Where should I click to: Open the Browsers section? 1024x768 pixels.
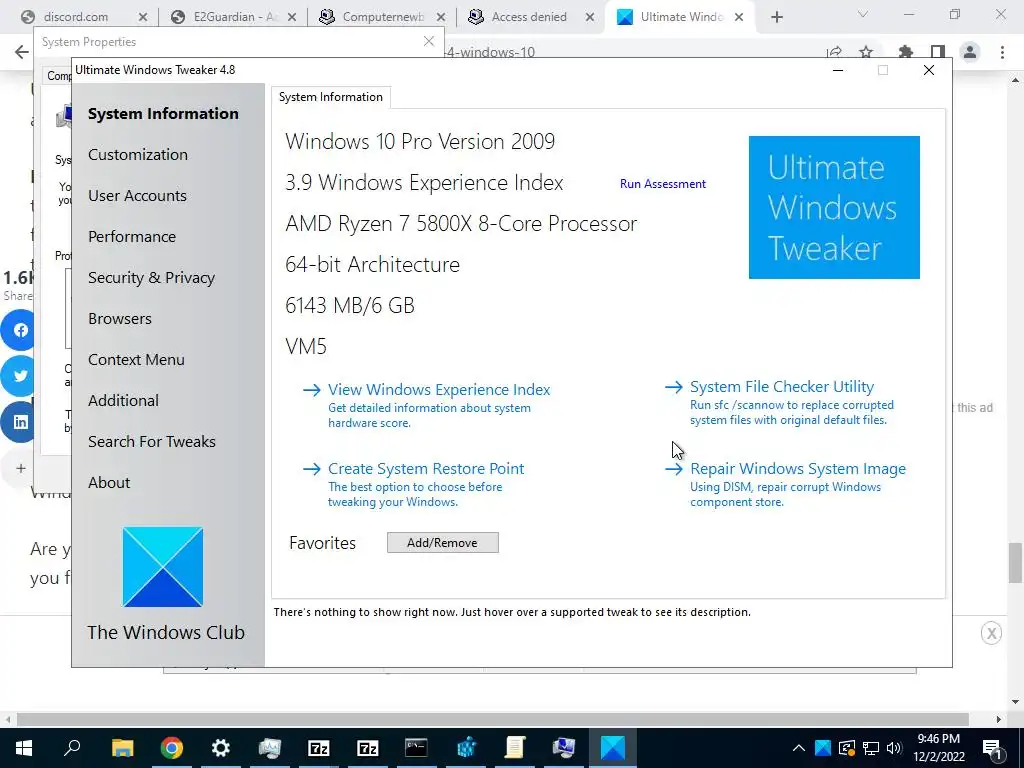tap(120, 319)
